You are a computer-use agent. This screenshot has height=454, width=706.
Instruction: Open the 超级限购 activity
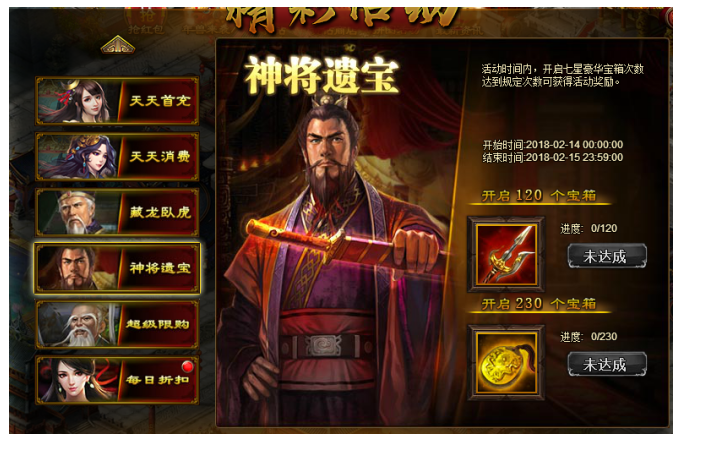(117, 324)
